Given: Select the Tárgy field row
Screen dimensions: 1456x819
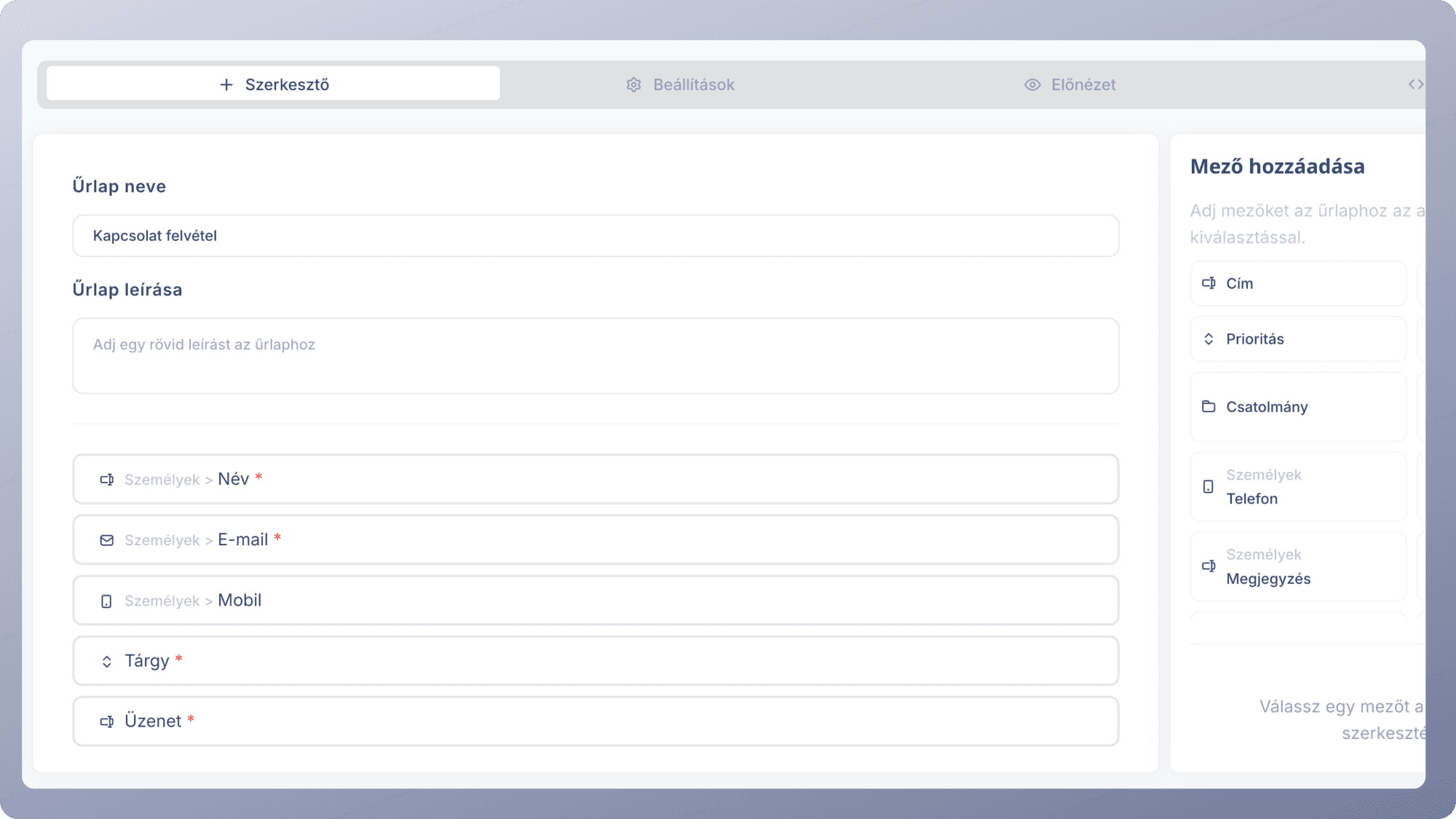Looking at the screenshot, I should click(x=596, y=660).
